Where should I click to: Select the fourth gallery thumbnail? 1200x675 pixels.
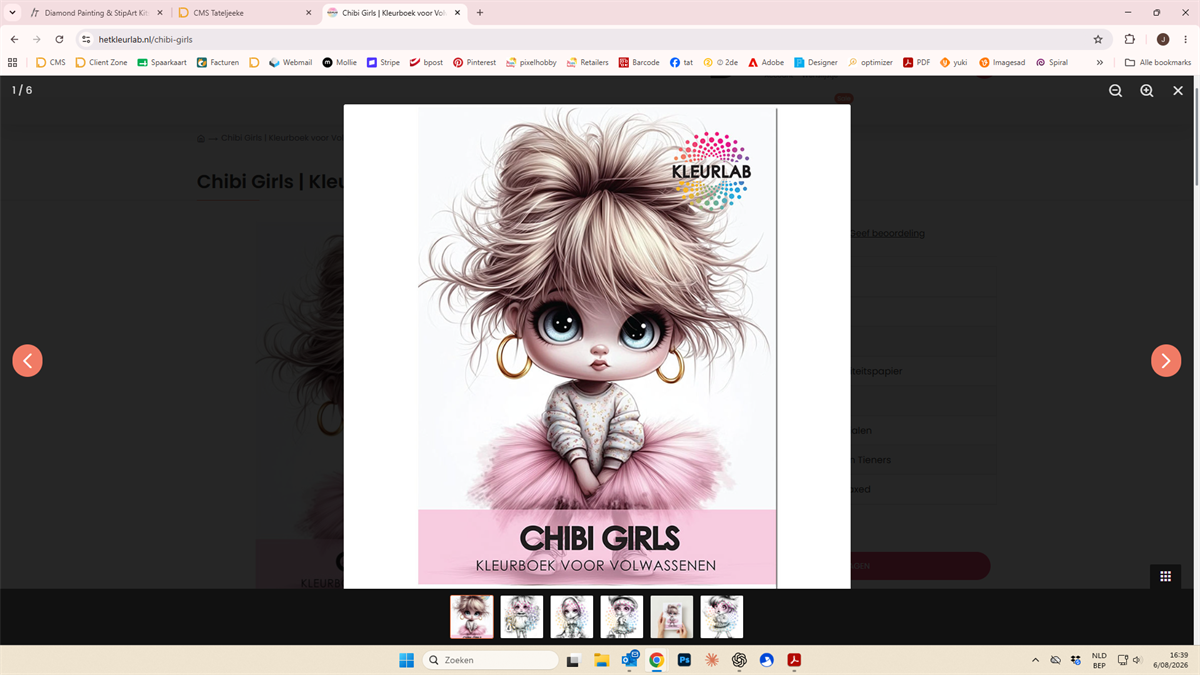click(x=622, y=617)
